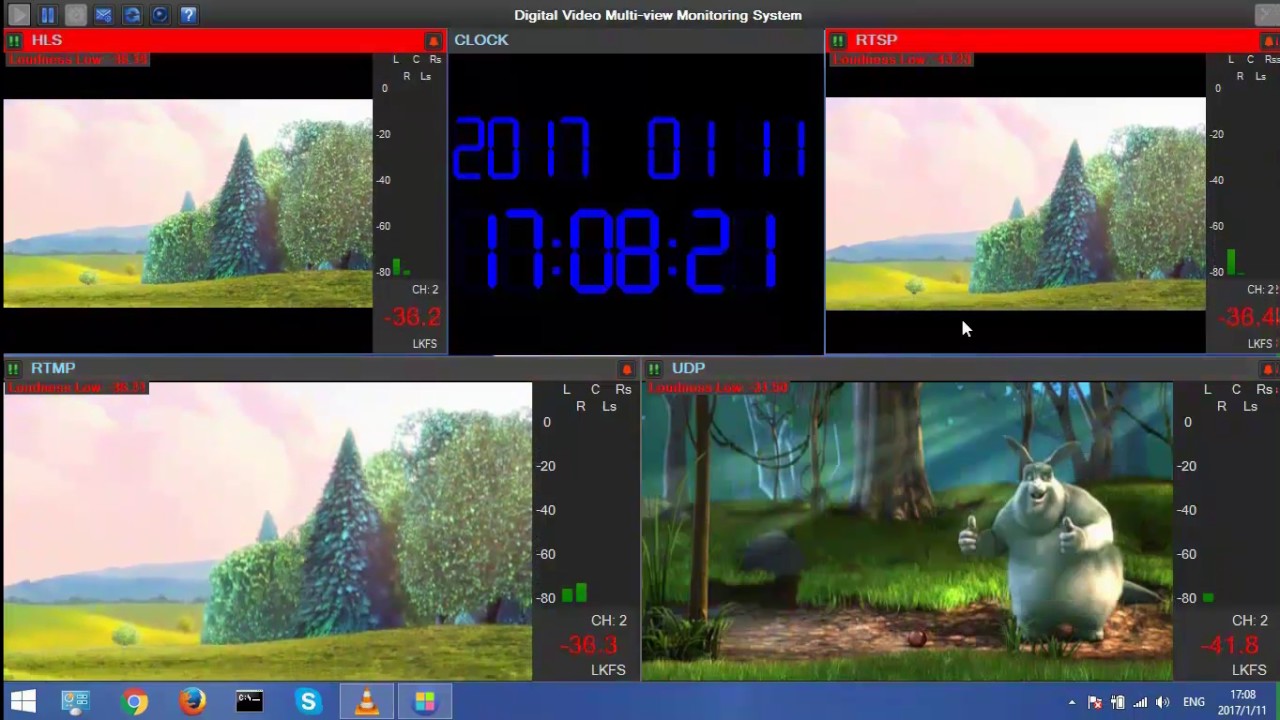The height and width of the screenshot is (720, 1280).
Task: Click the Action Center flag tray icon
Action: (1095, 702)
